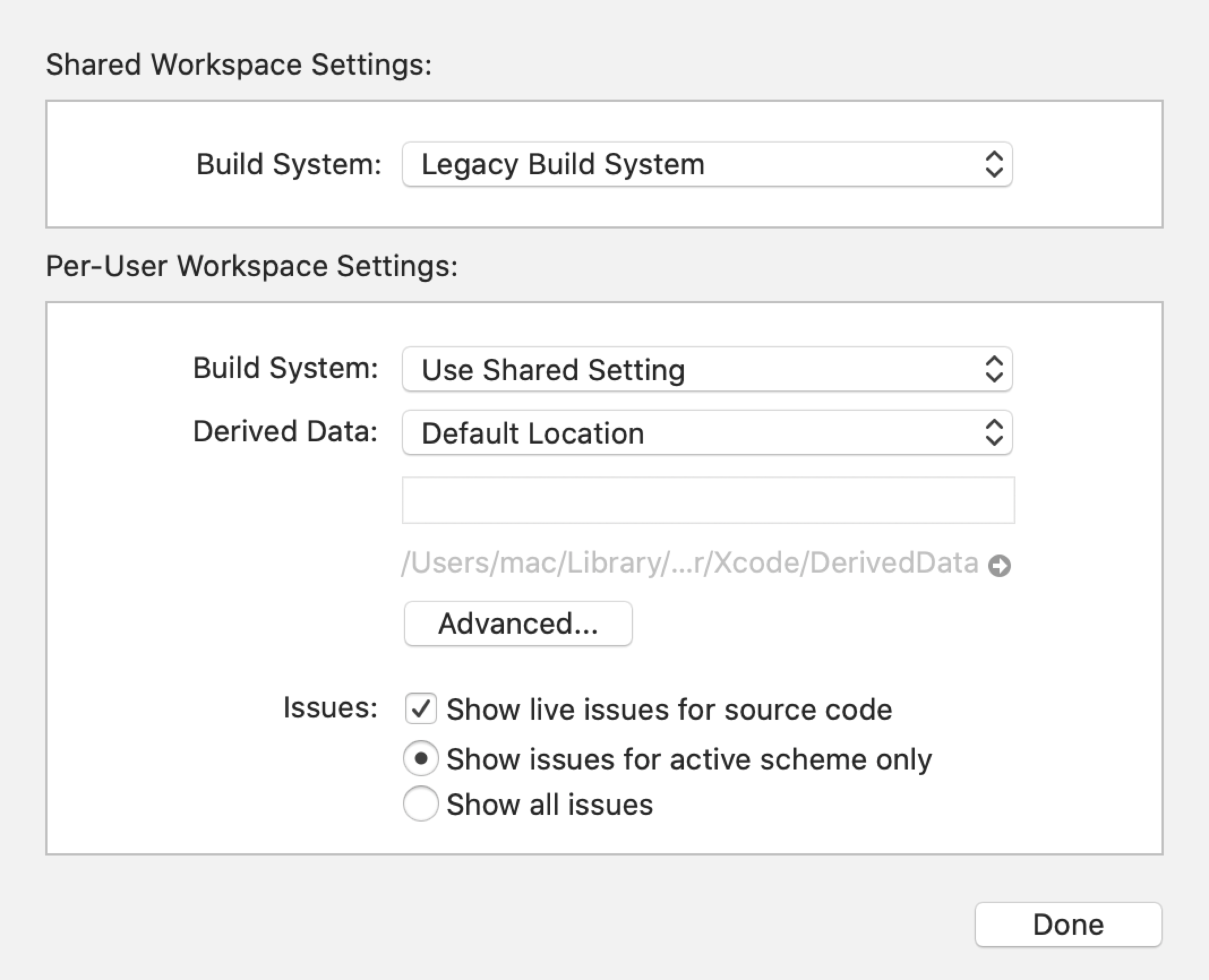Click chevrons on Legacy Build System popup
1209x980 pixels.
coord(994,165)
